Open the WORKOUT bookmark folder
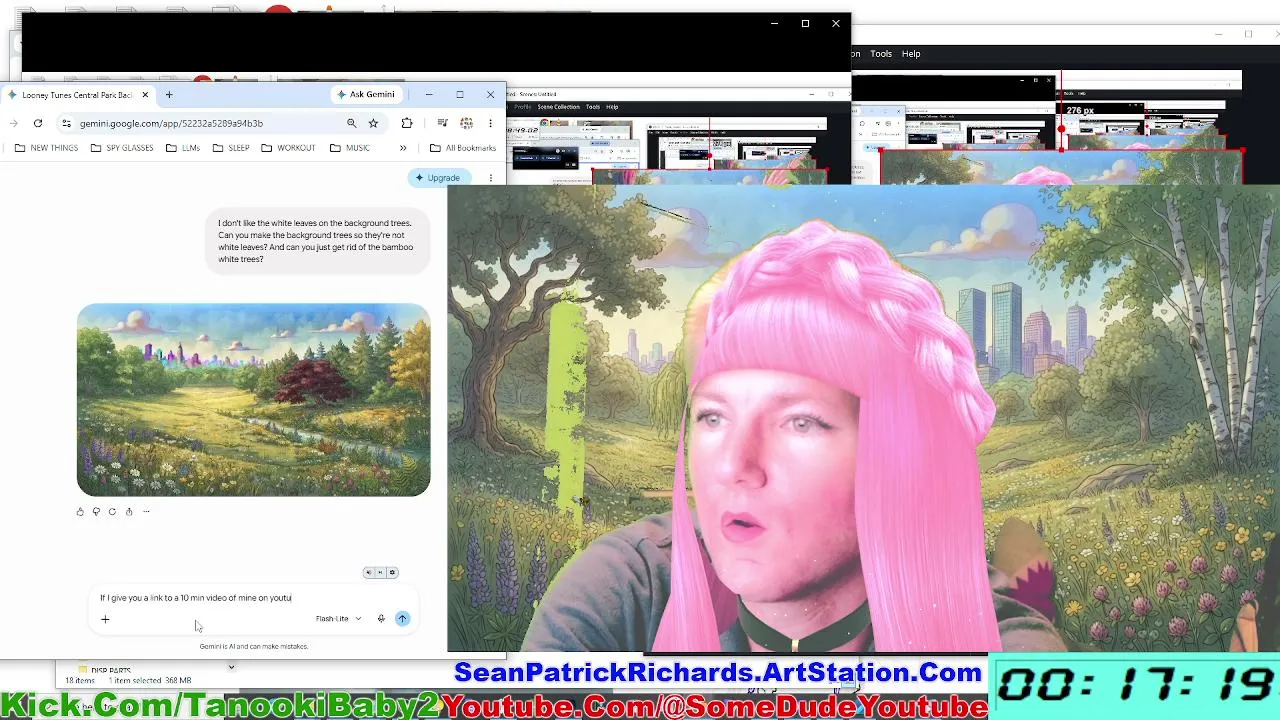This screenshot has width=1280, height=720. [x=288, y=148]
